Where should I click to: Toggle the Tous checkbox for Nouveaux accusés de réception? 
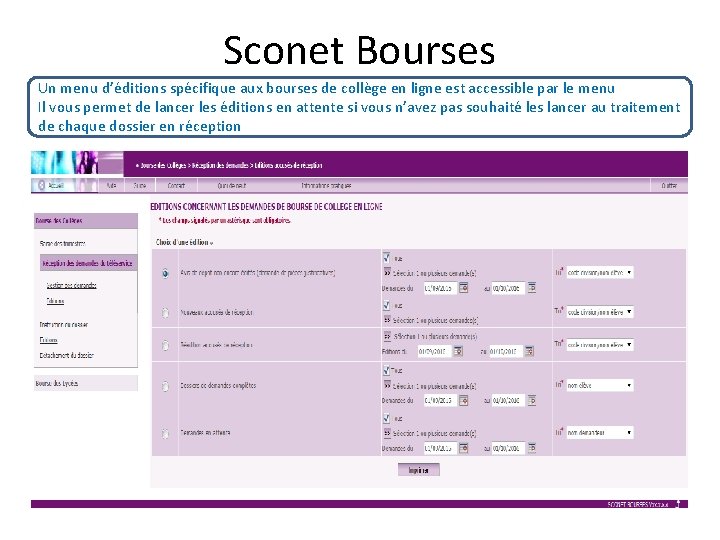click(387, 305)
